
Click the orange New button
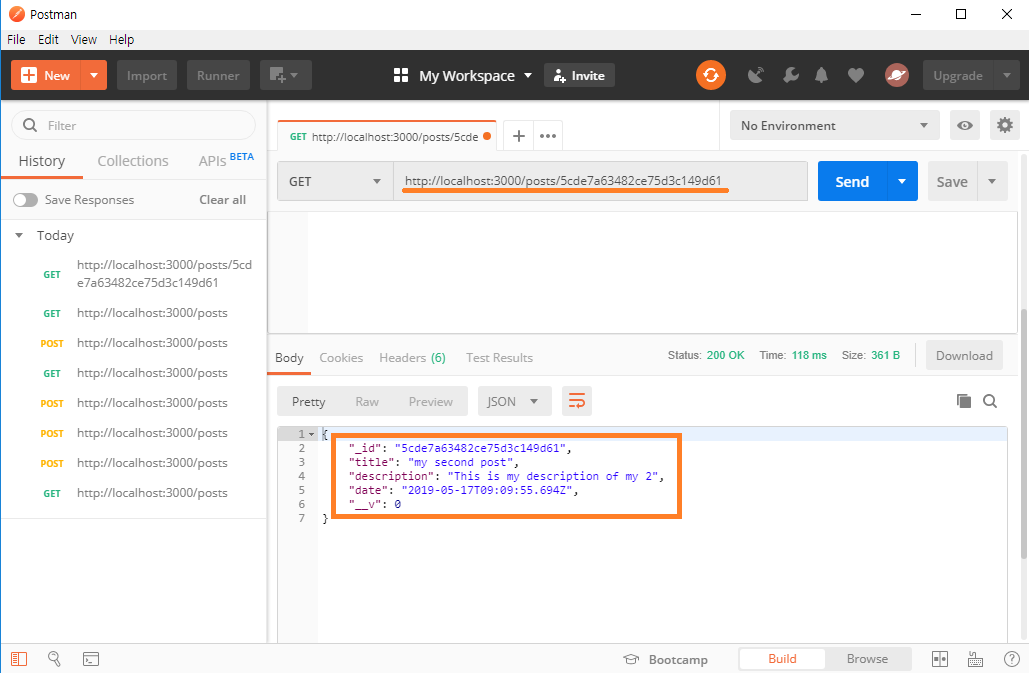tap(46, 75)
